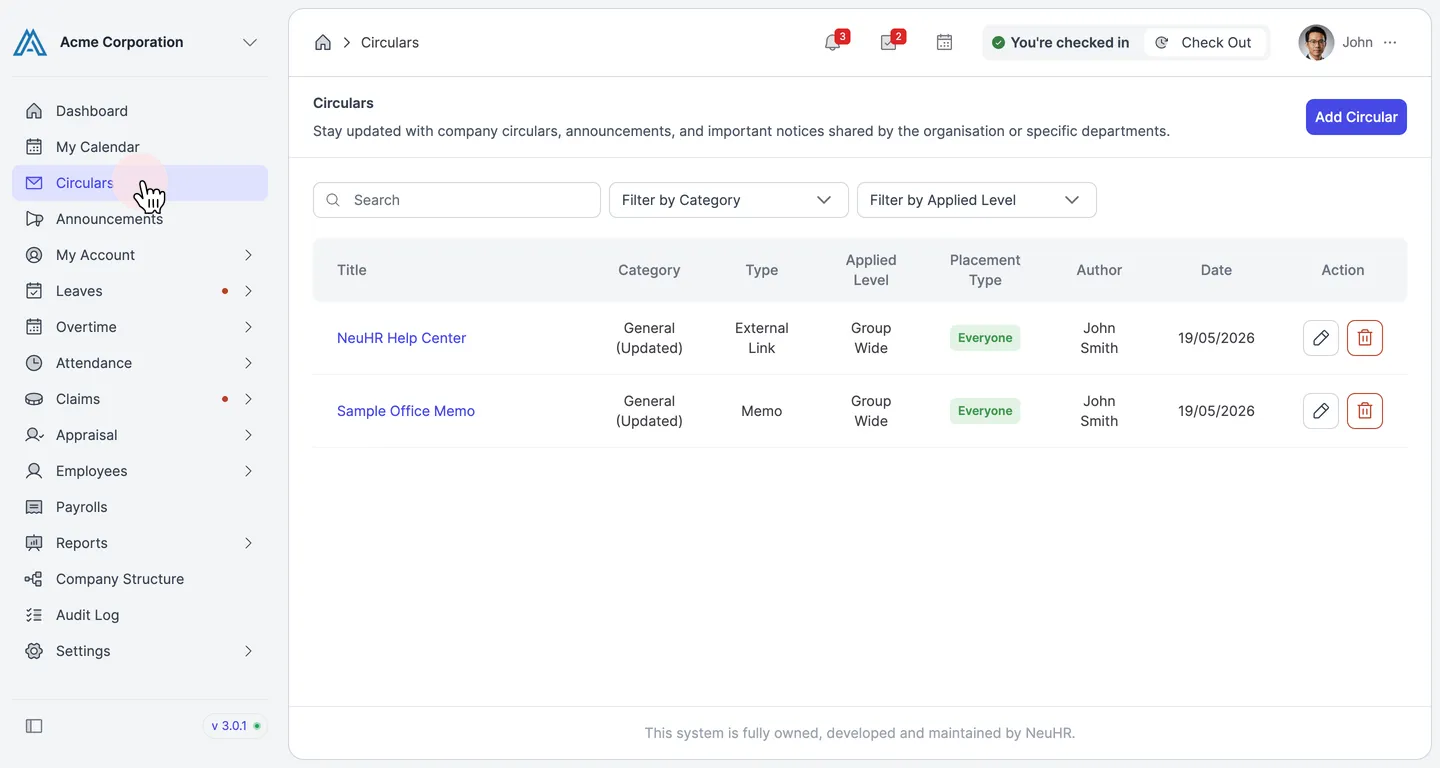Open the Sample Office Memo link
The image size is (1440, 768).
(406, 411)
